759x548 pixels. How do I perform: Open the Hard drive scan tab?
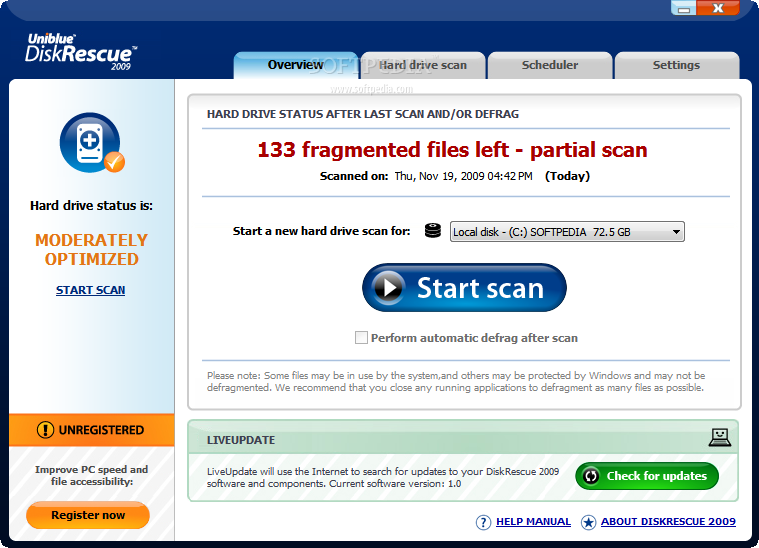click(423, 65)
